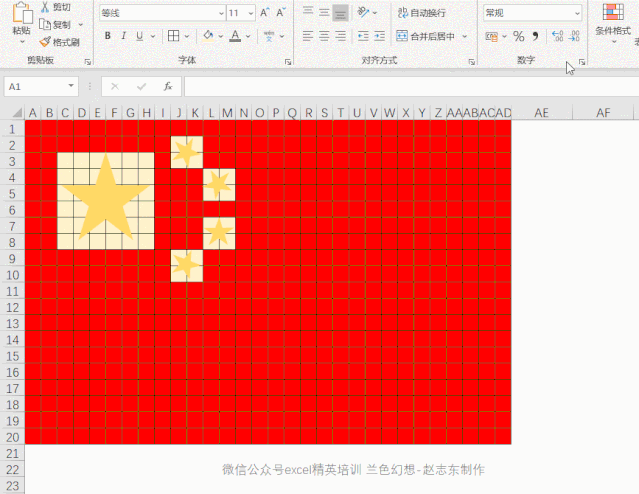Click the select all corner triangle
Image resolution: width=639 pixels, height=494 pixels.
click(x=17, y=112)
